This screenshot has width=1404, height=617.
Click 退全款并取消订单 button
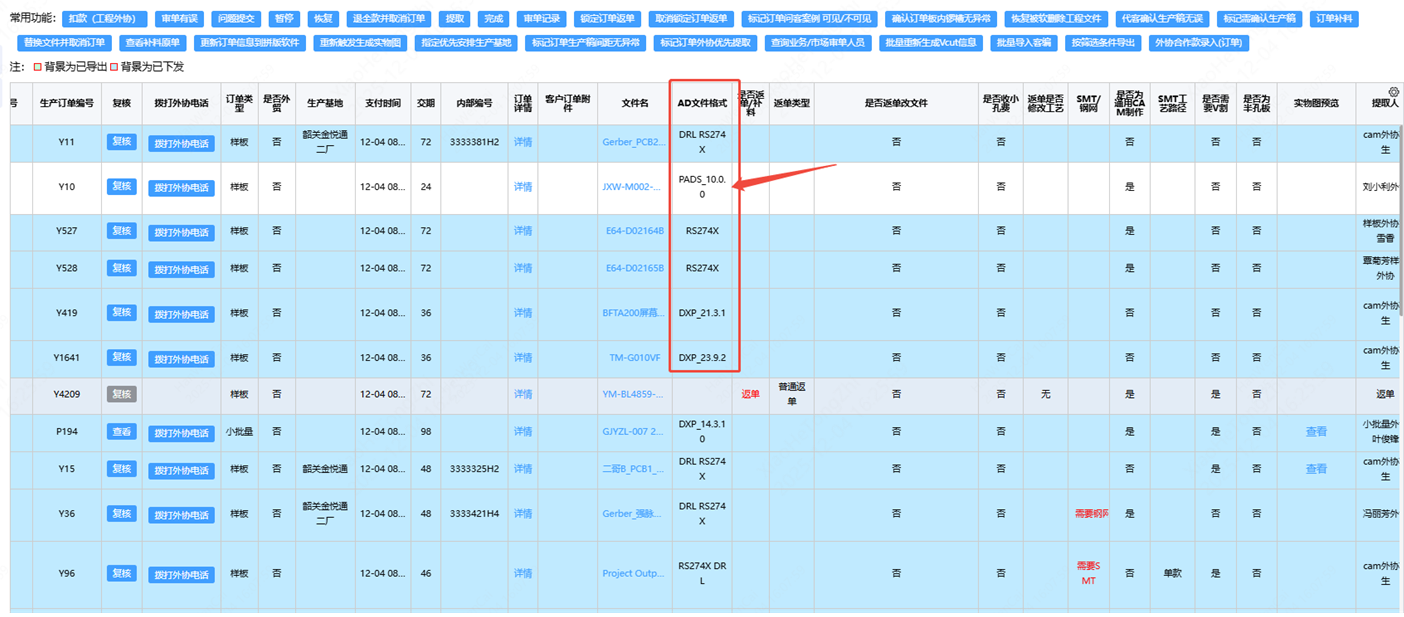coord(391,19)
